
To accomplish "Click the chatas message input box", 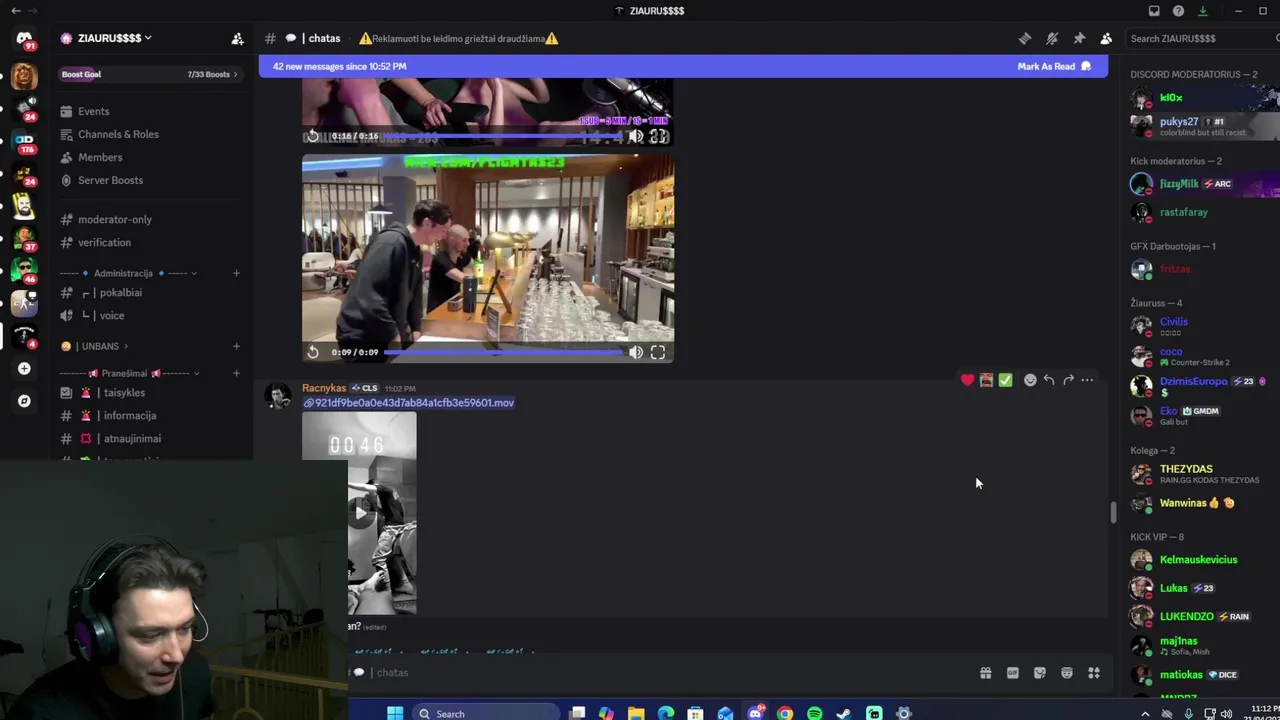I will 660,673.
